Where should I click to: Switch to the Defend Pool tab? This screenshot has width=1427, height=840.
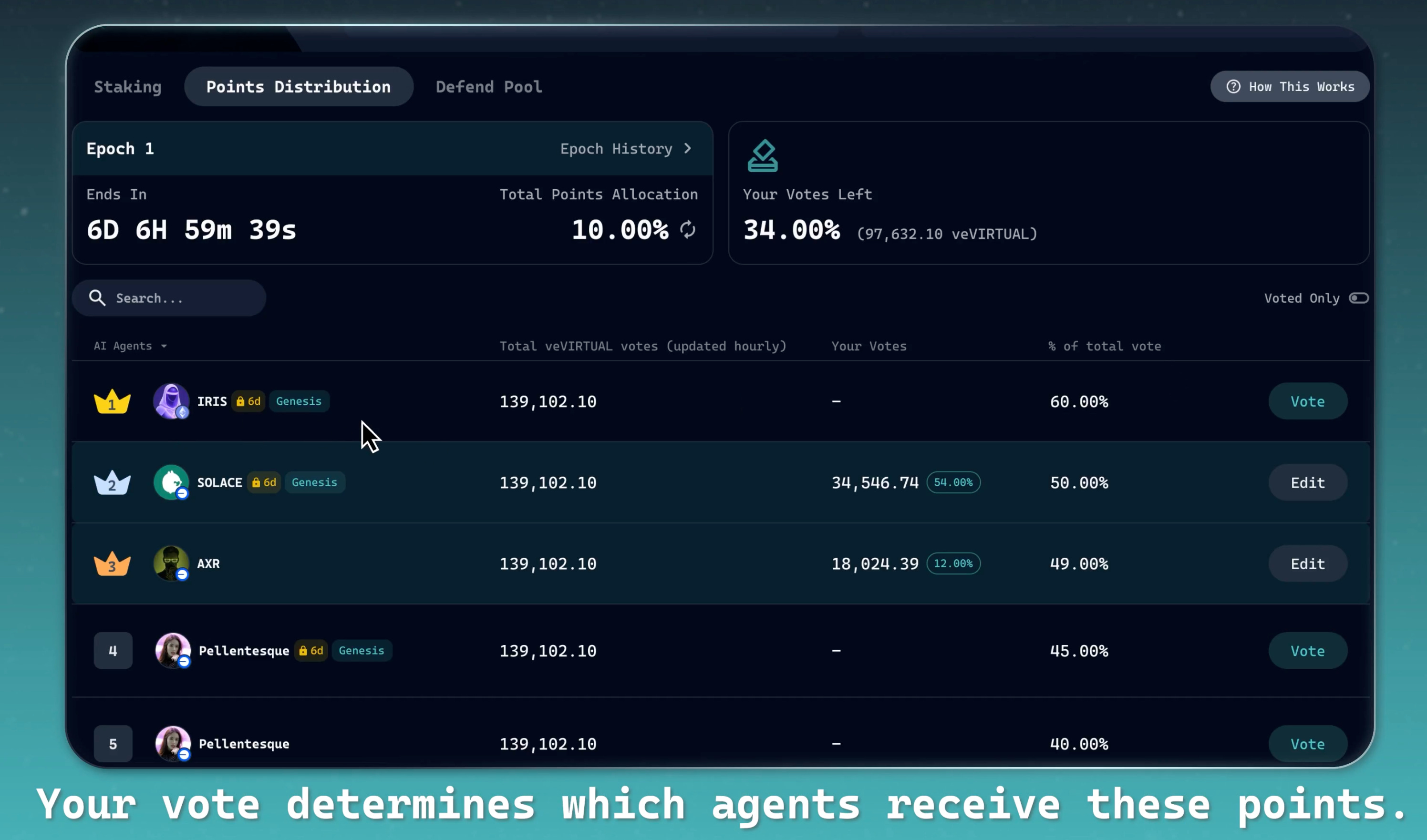(x=489, y=87)
